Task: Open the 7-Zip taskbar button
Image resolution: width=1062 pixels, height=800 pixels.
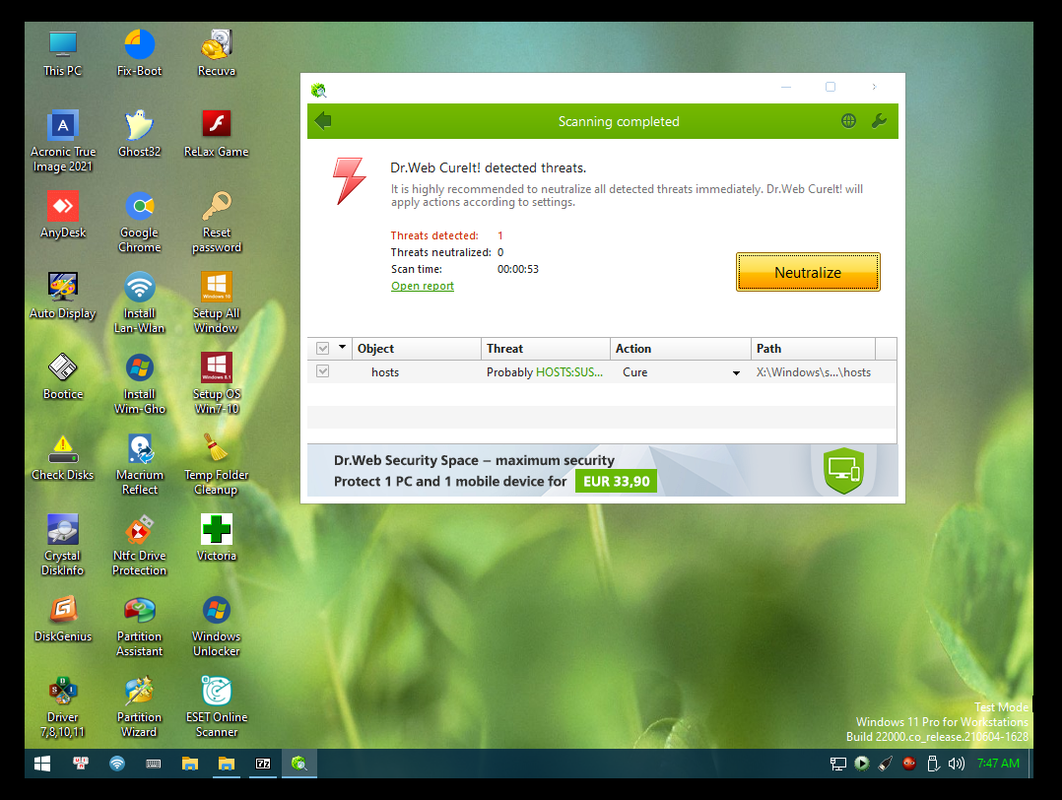Action: click(x=263, y=763)
